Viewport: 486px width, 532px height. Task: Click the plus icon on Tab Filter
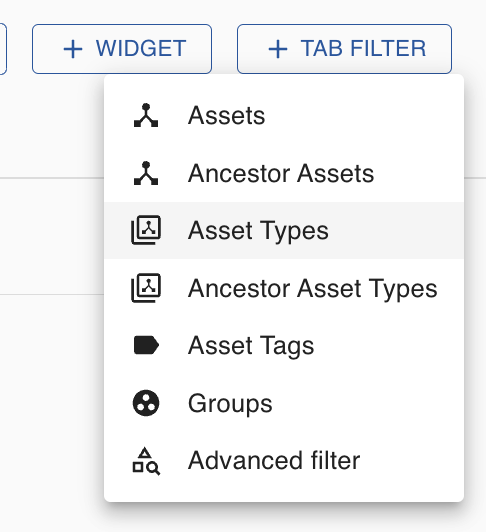click(x=278, y=49)
